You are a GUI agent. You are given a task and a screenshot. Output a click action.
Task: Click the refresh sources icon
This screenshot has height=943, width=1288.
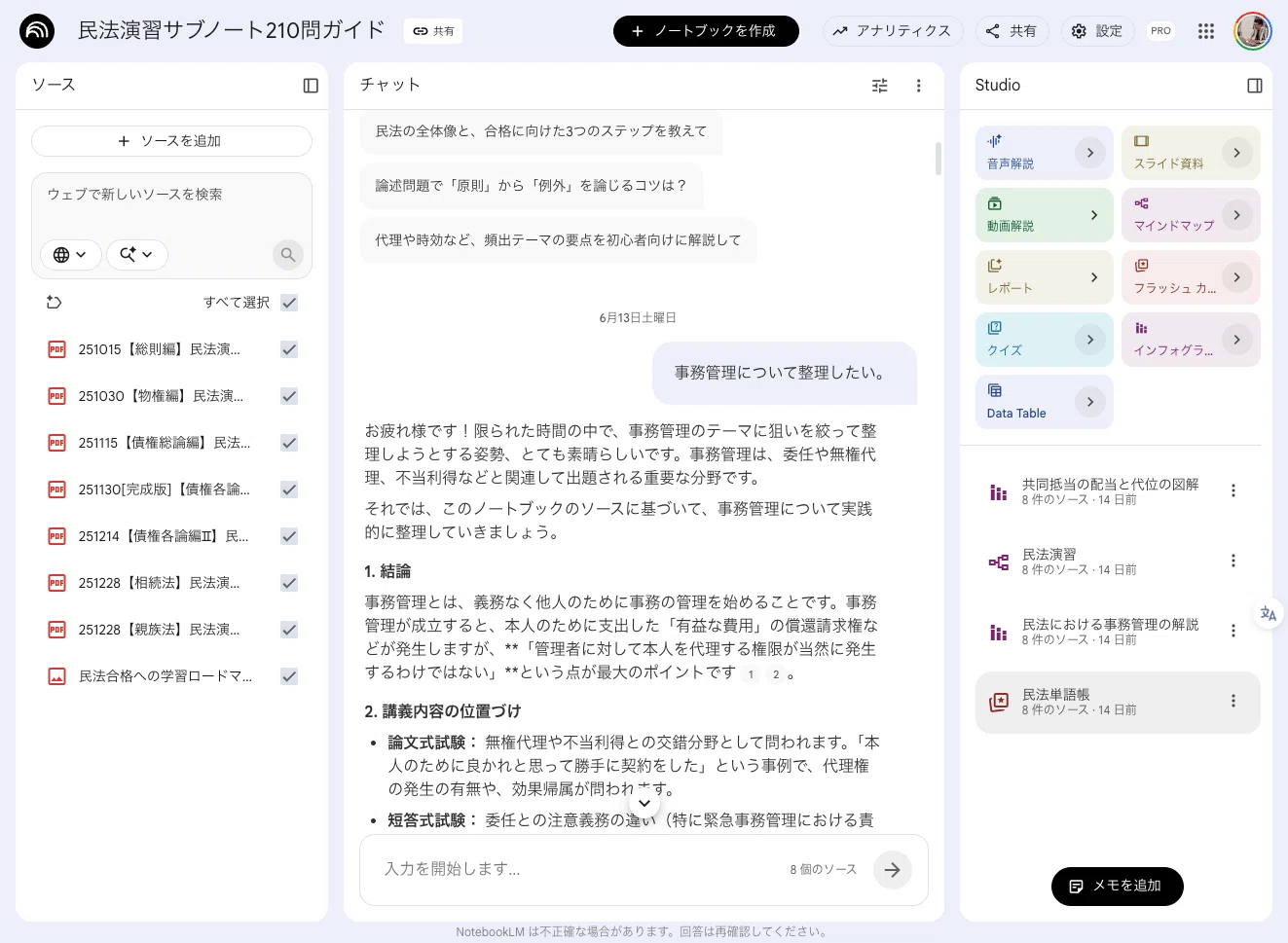coord(55,303)
